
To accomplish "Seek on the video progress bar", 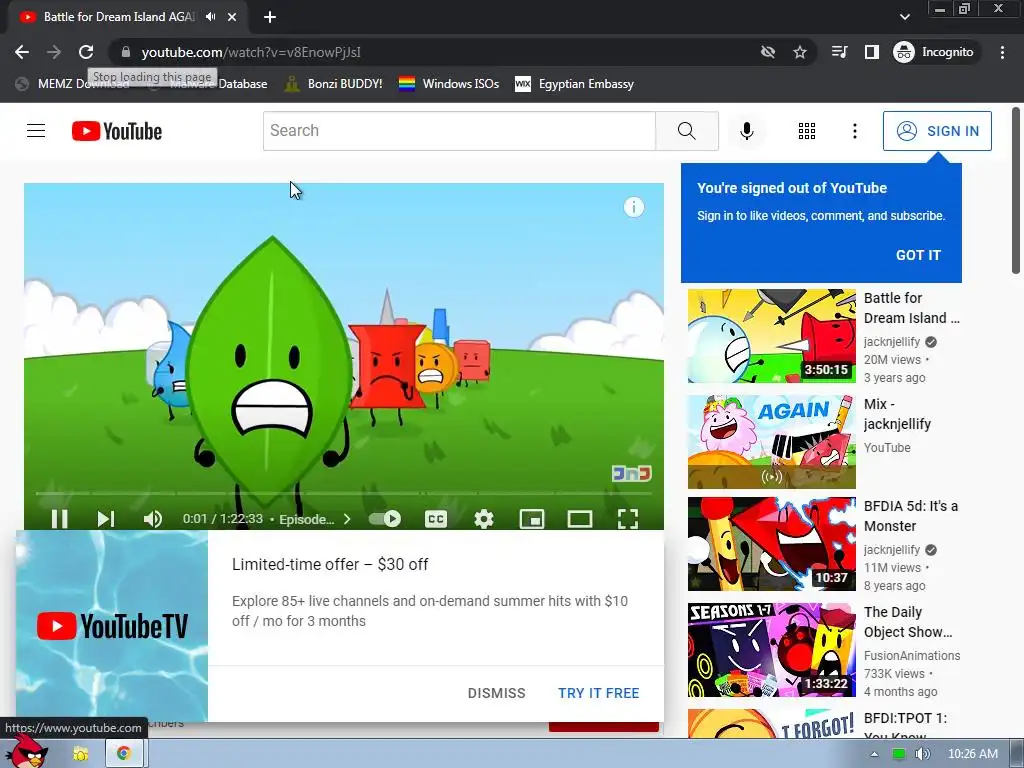I will click(344, 493).
